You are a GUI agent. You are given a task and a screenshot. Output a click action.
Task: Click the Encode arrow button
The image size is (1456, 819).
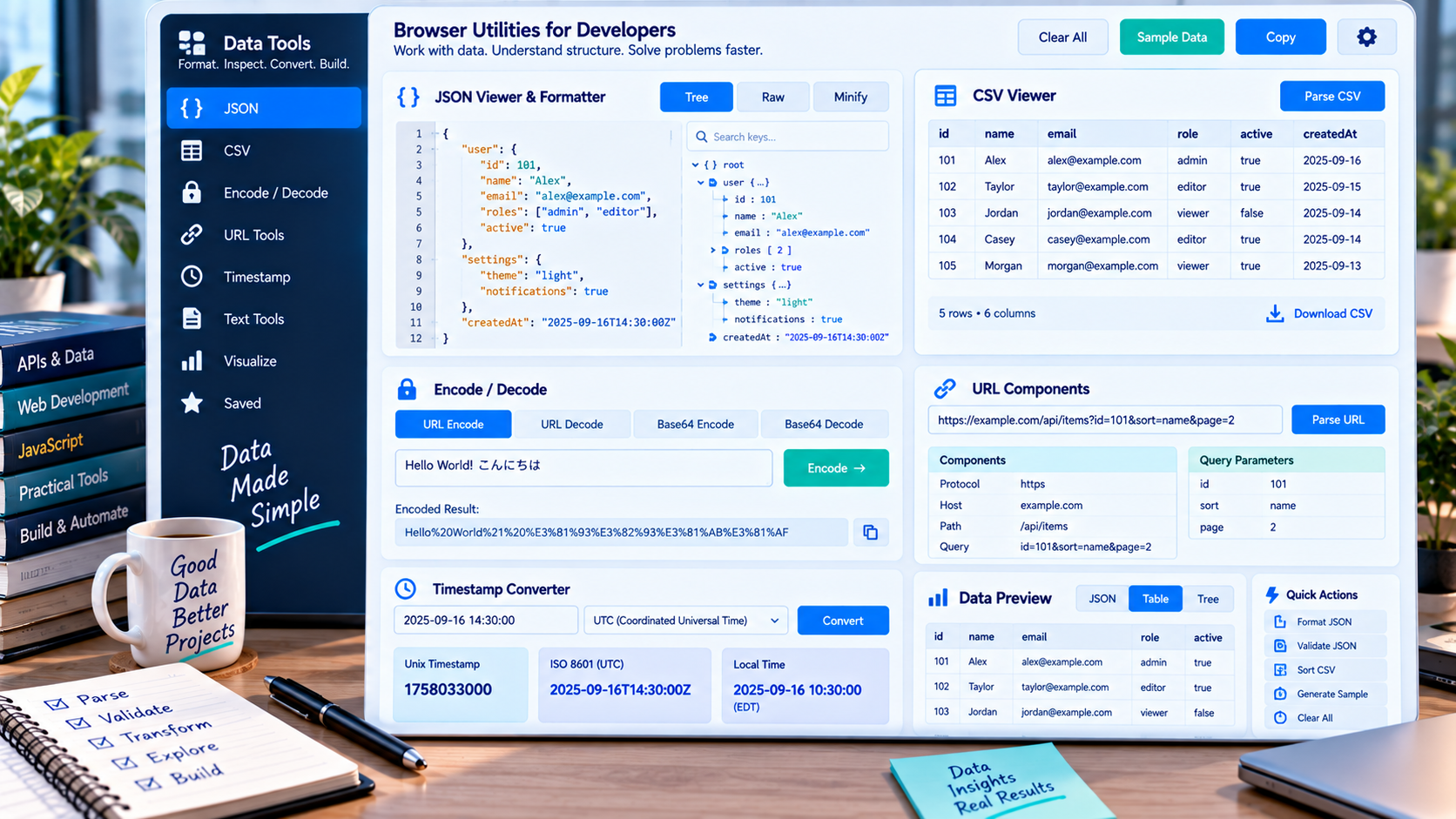click(836, 468)
